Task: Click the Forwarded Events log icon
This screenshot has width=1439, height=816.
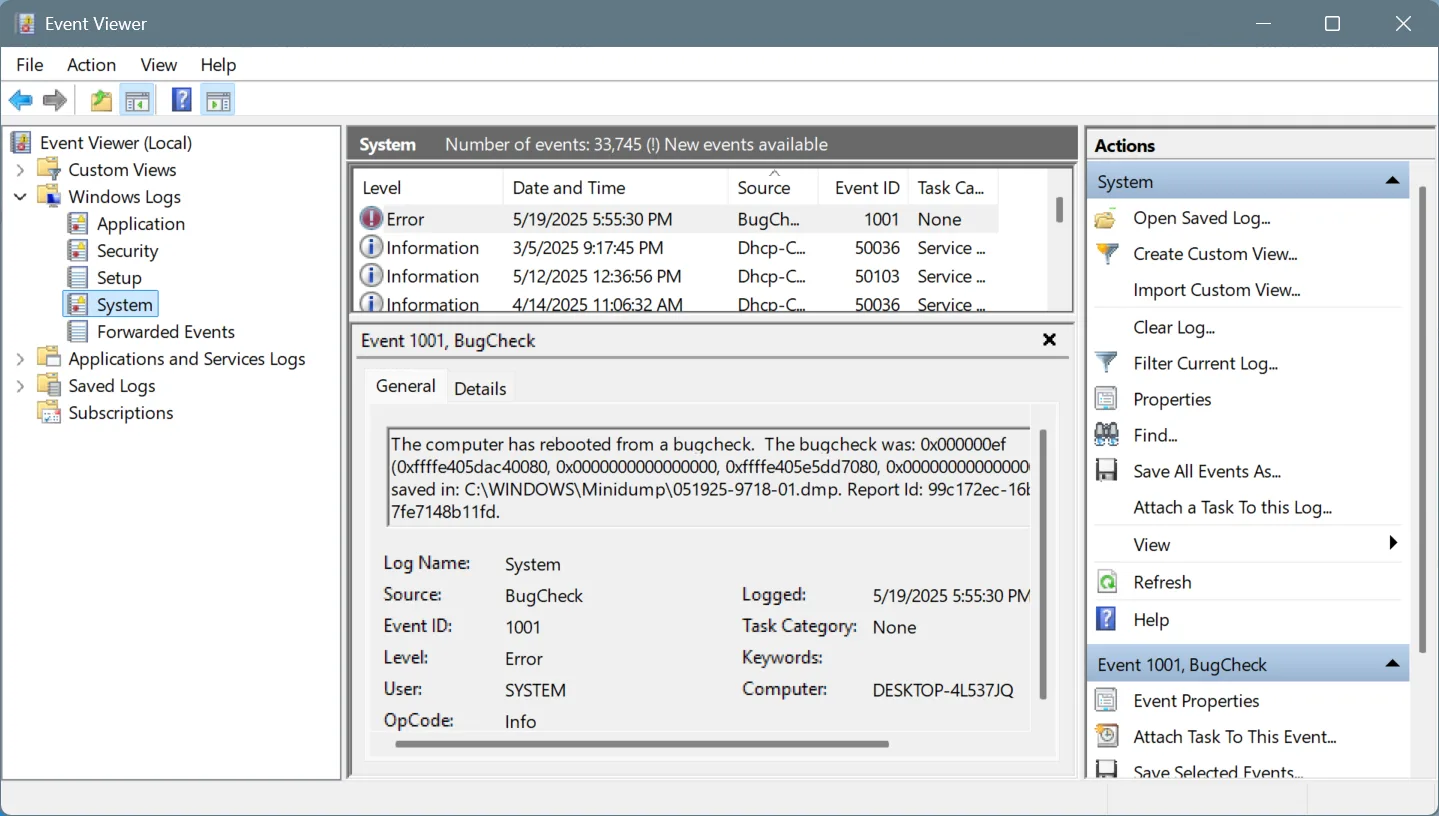Action: point(78,331)
